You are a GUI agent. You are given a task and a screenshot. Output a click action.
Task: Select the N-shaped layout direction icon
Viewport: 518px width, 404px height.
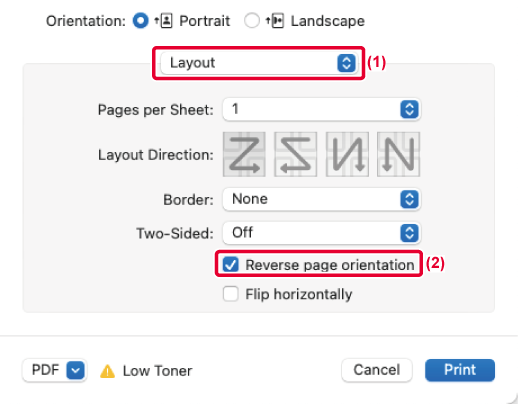(x=398, y=154)
